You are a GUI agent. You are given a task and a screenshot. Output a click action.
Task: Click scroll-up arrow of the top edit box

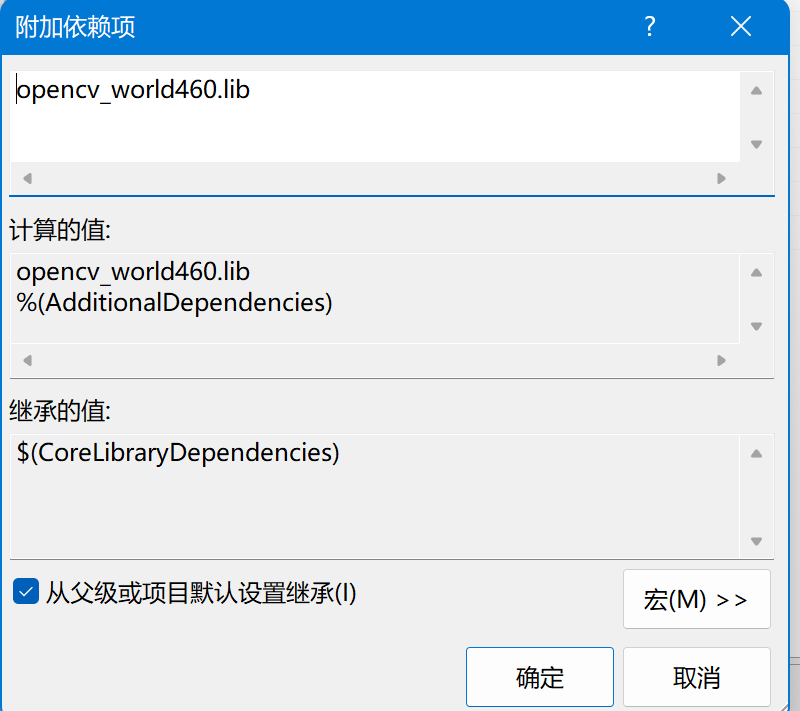[x=756, y=91]
